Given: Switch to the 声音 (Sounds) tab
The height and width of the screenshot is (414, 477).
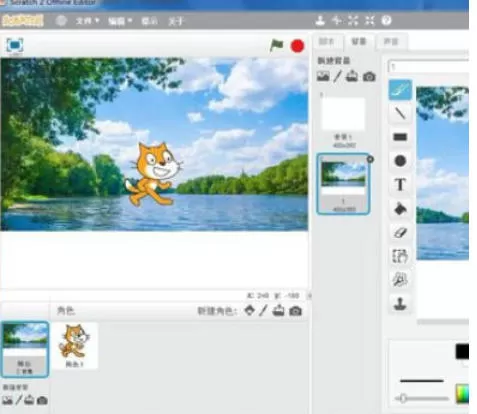Looking at the screenshot, I should tap(391, 42).
